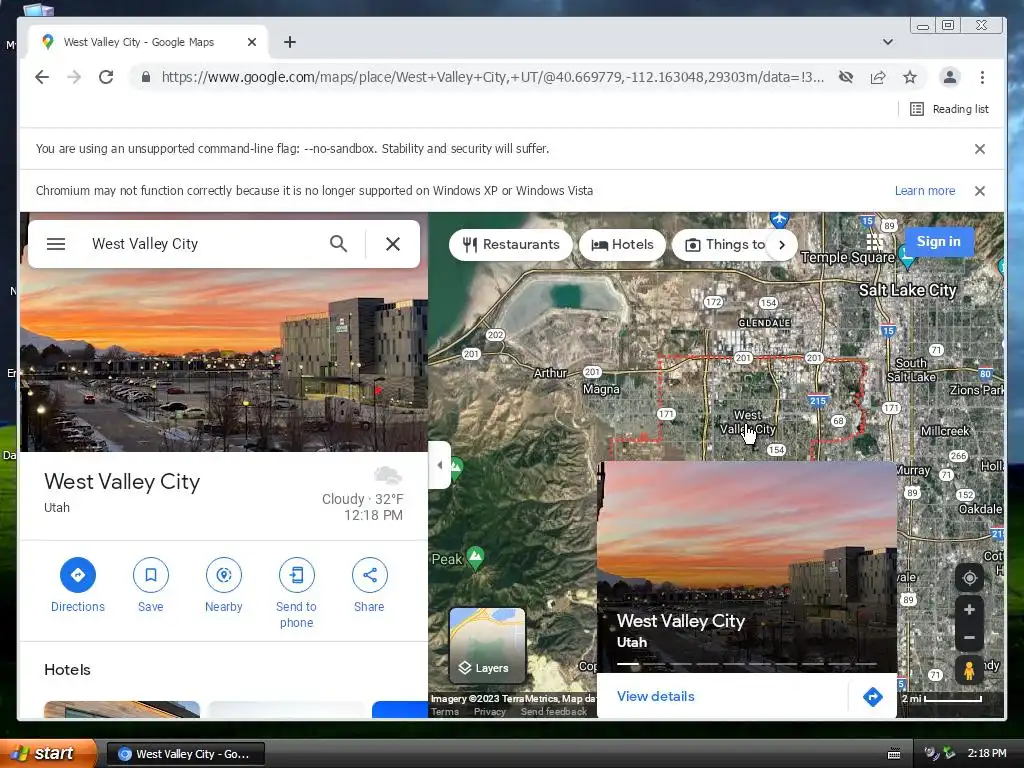Select the West Valley City browser tab
This screenshot has width=1024, height=768.
coord(138,42)
